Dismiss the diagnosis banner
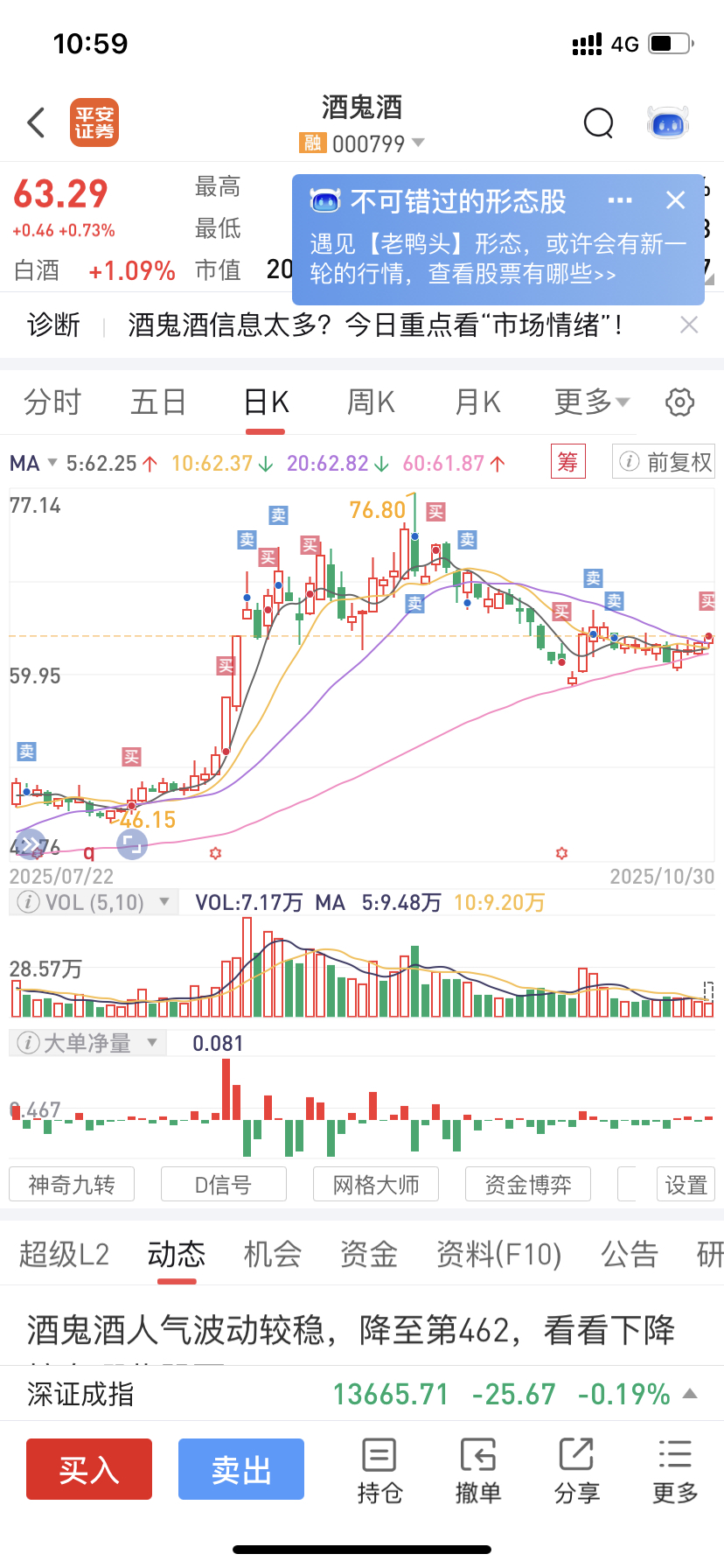 (689, 325)
